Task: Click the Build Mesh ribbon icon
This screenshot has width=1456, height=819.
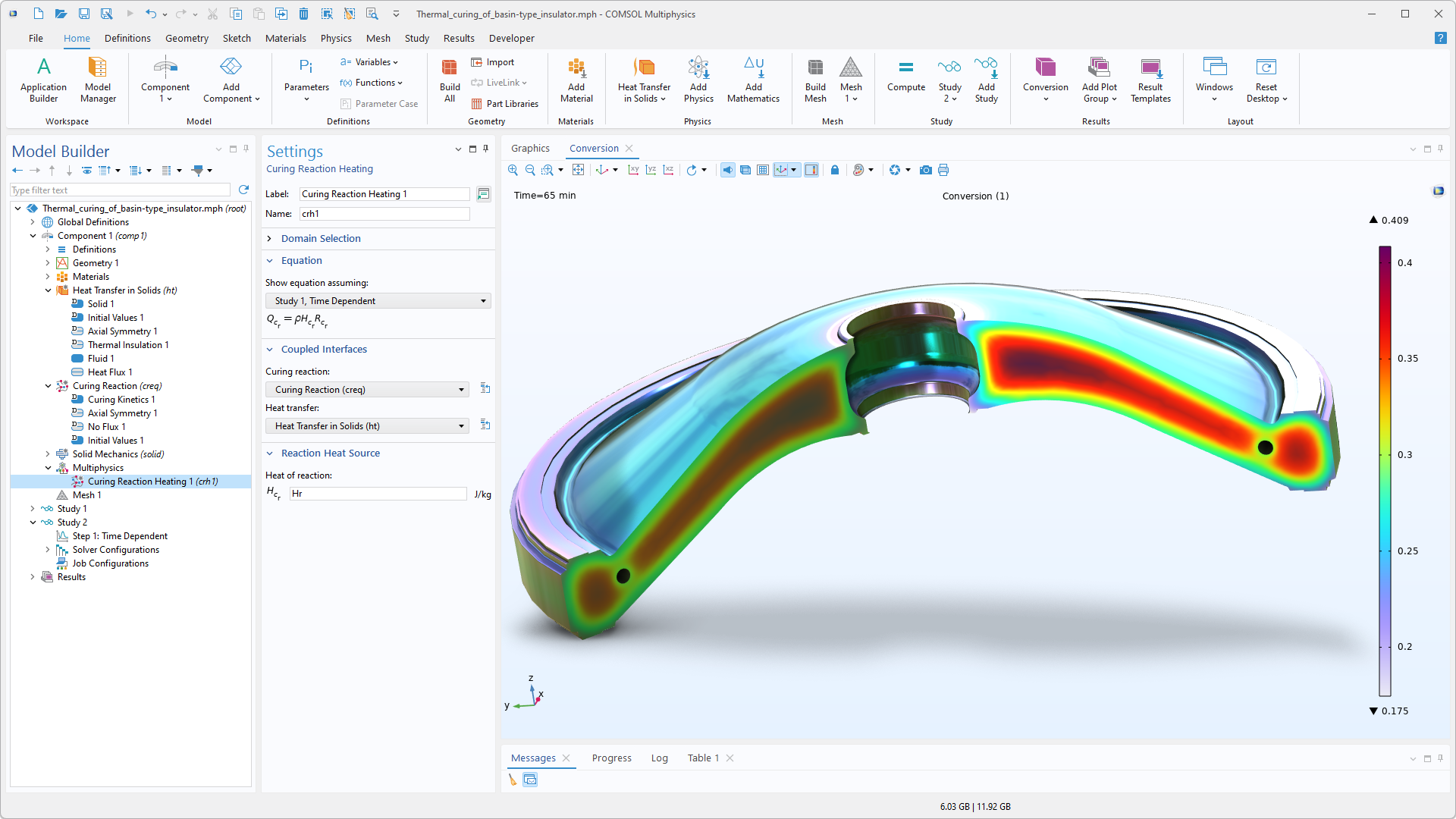Action: [815, 80]
